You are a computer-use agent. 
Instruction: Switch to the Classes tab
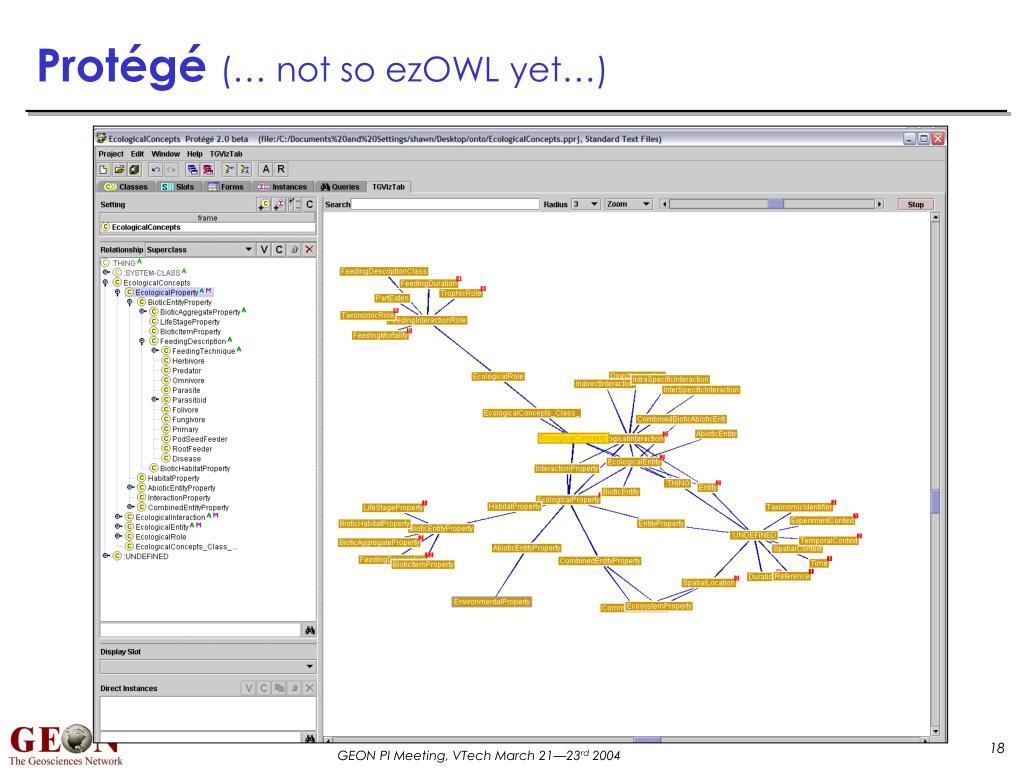click(126, 187)
